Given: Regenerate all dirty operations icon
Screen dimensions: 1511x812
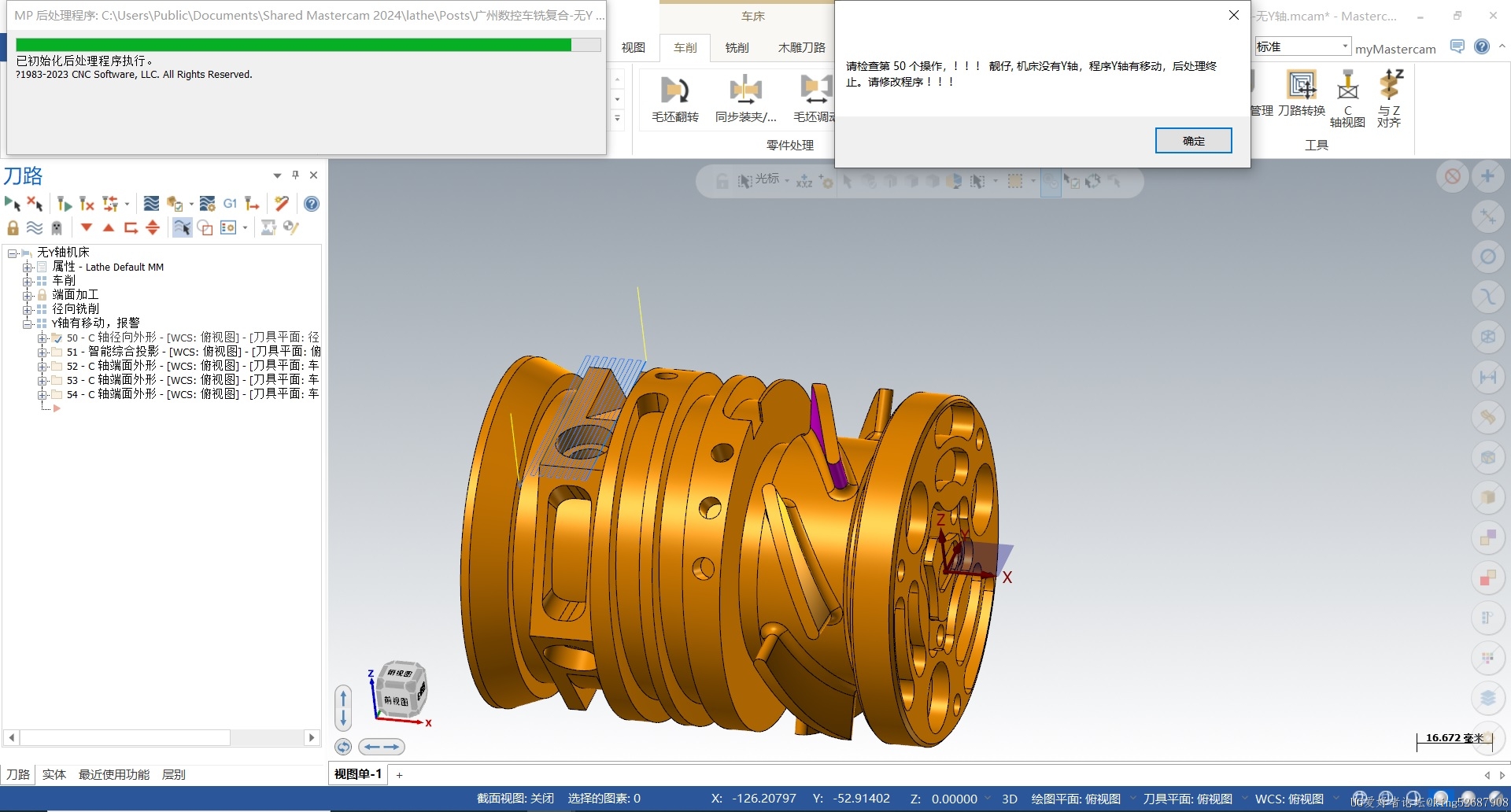Looking at the screenshot, I should [87, 204].
